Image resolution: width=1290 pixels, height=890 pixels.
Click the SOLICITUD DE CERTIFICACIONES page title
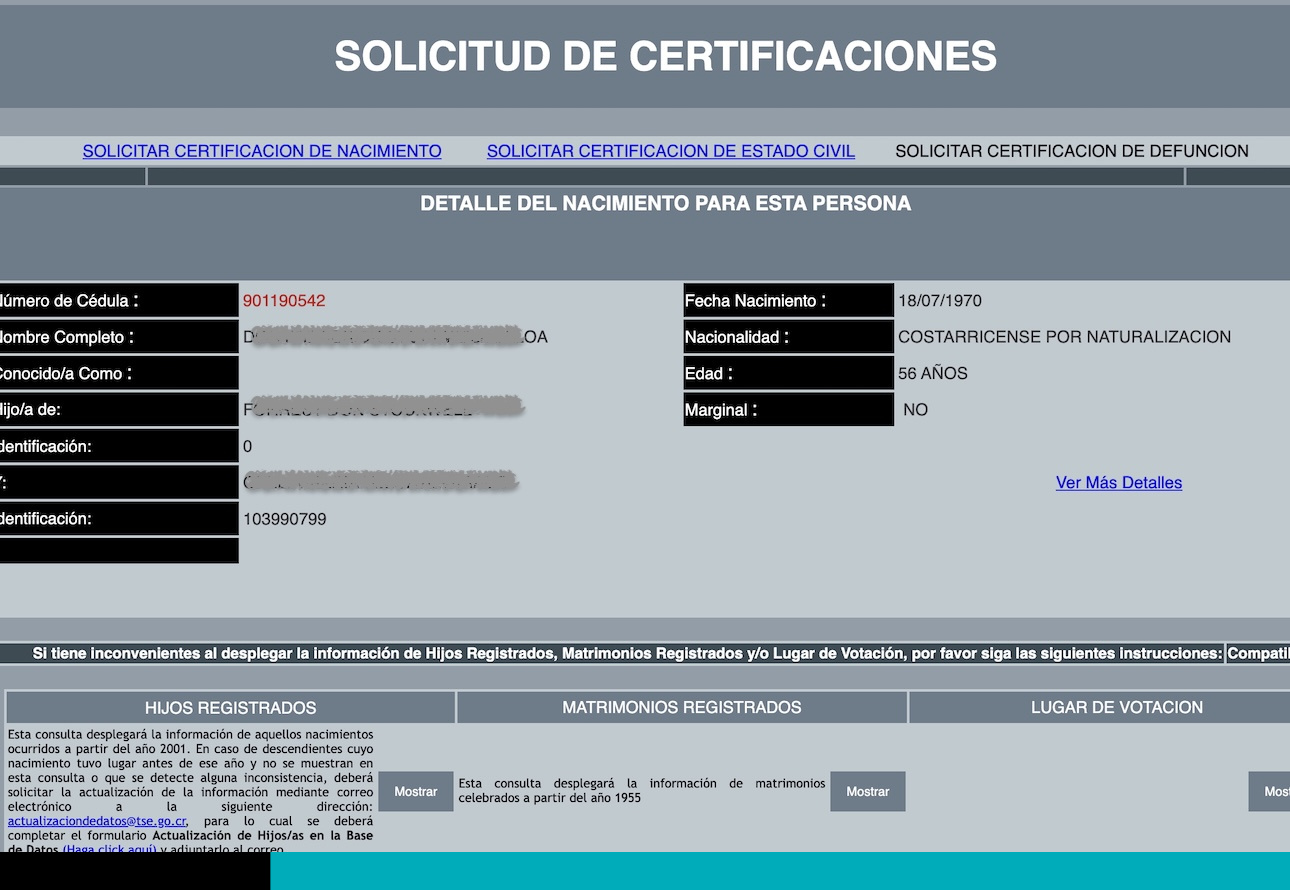click(665, 56)
